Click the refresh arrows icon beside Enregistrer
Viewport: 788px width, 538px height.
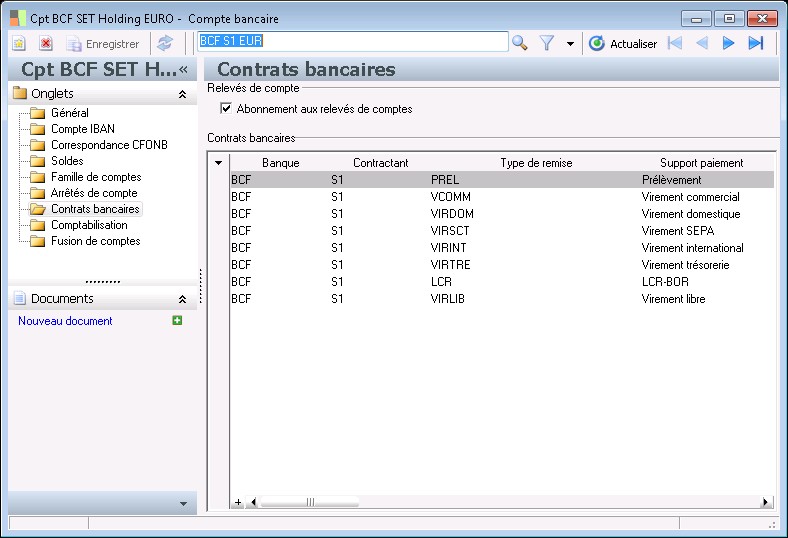[x=165, y=43]
